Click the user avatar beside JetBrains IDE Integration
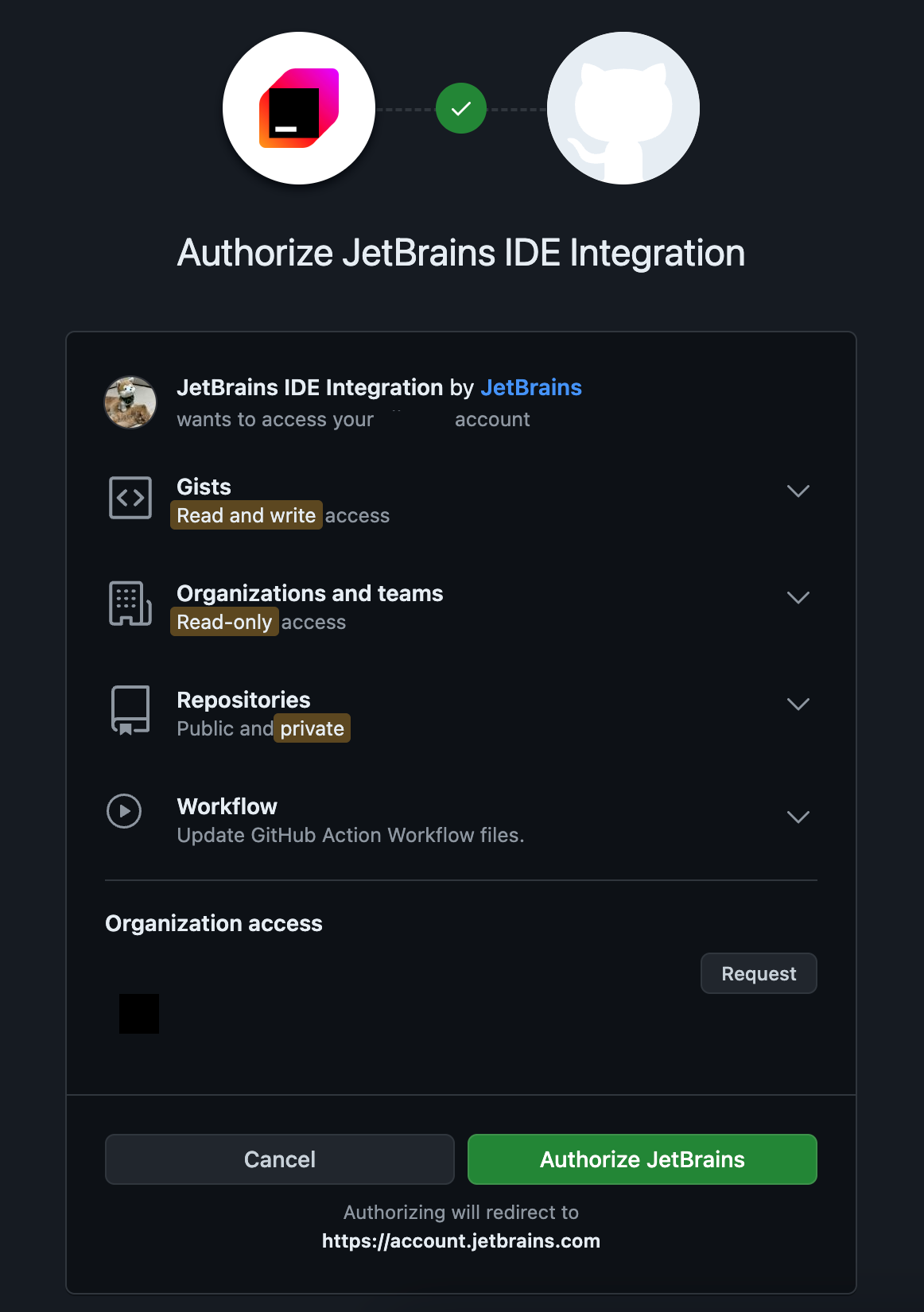 click(130, 402)
